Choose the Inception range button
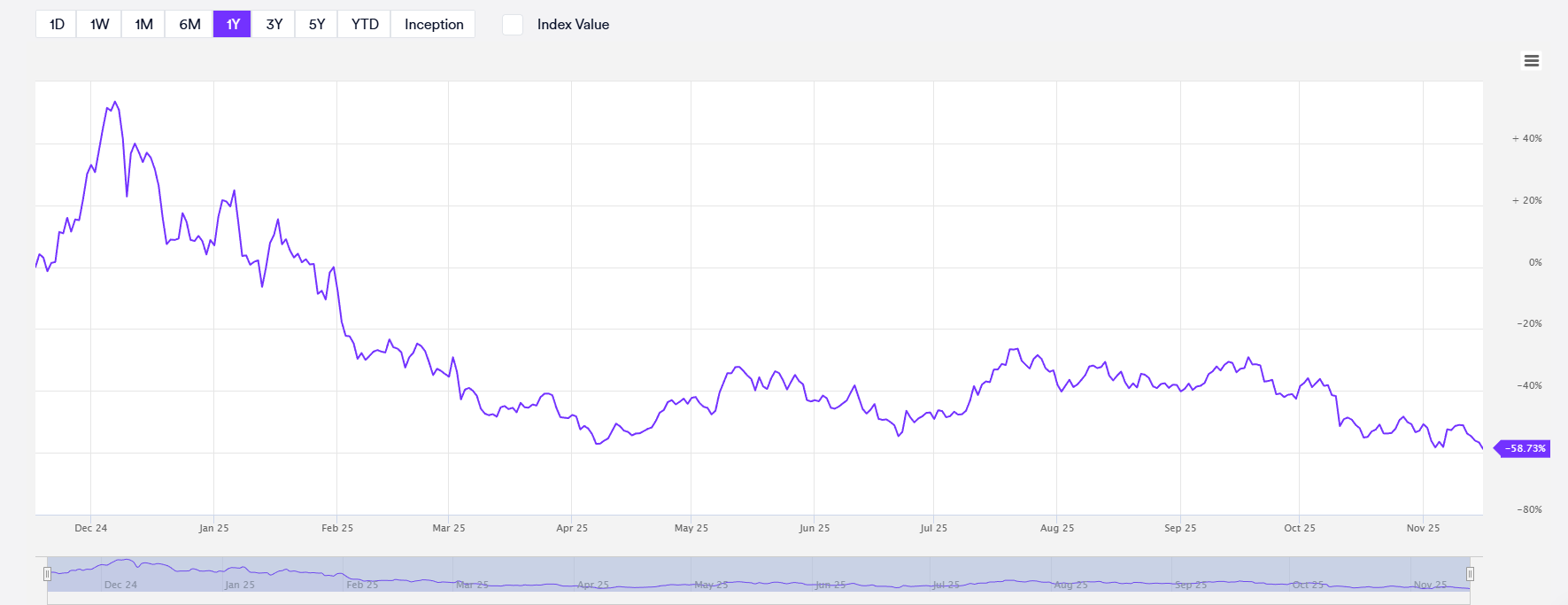Viewport: 1568px width, 605px height. [434, 24]
